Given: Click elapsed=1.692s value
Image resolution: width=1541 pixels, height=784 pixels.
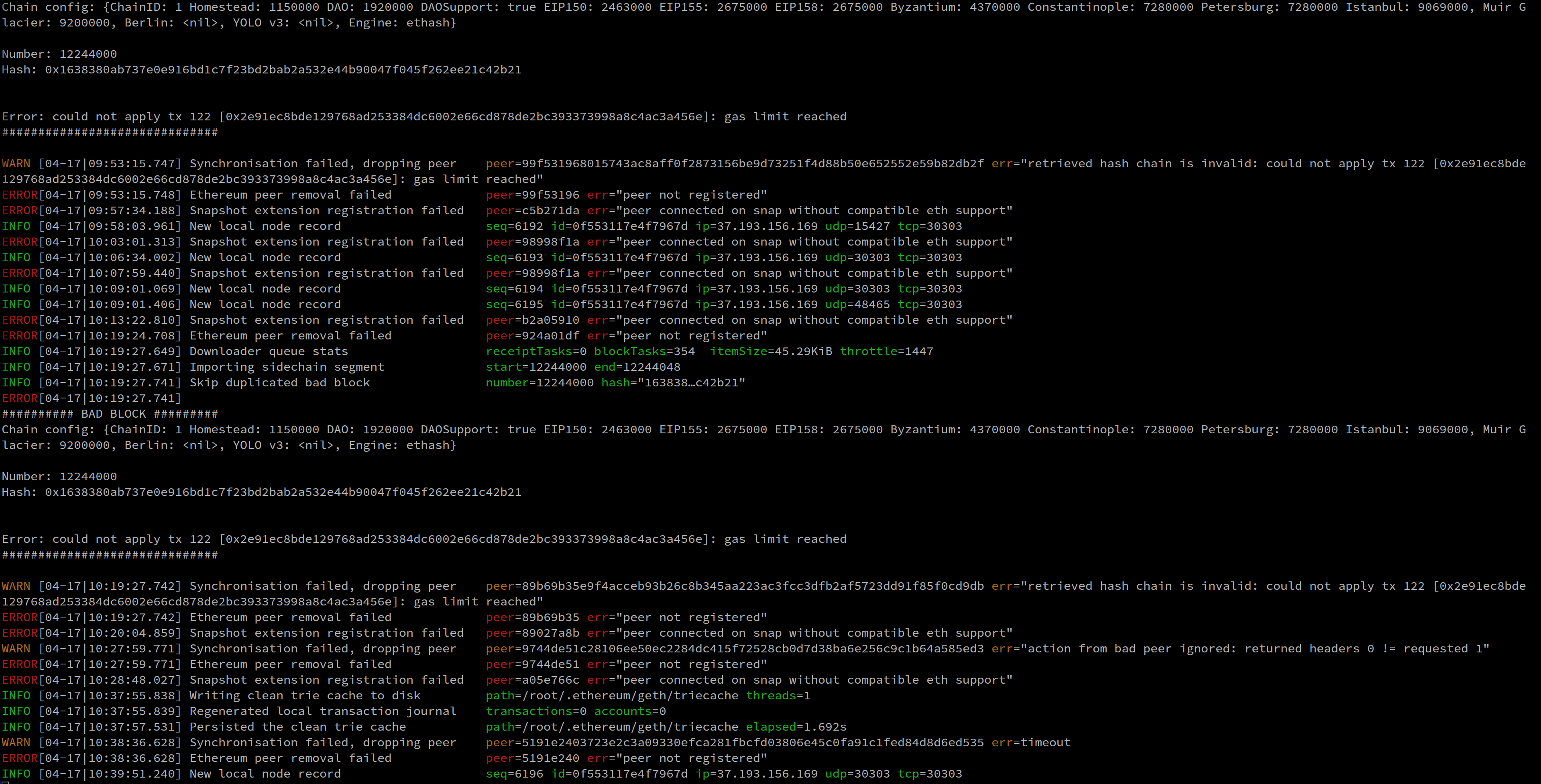Looking at the screenshot, I should [x=796, y=727].
